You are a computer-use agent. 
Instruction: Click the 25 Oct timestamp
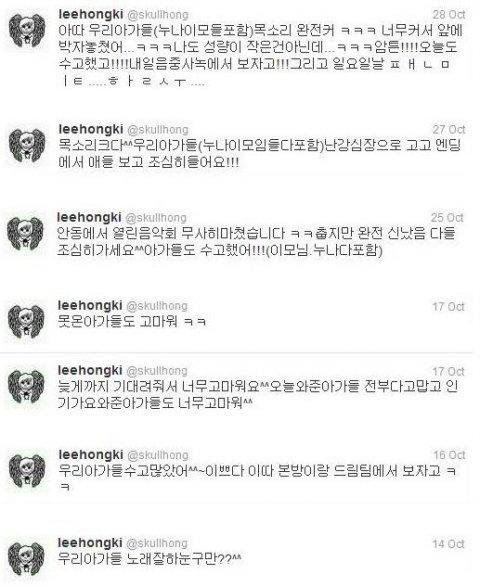tap(447, 218)
